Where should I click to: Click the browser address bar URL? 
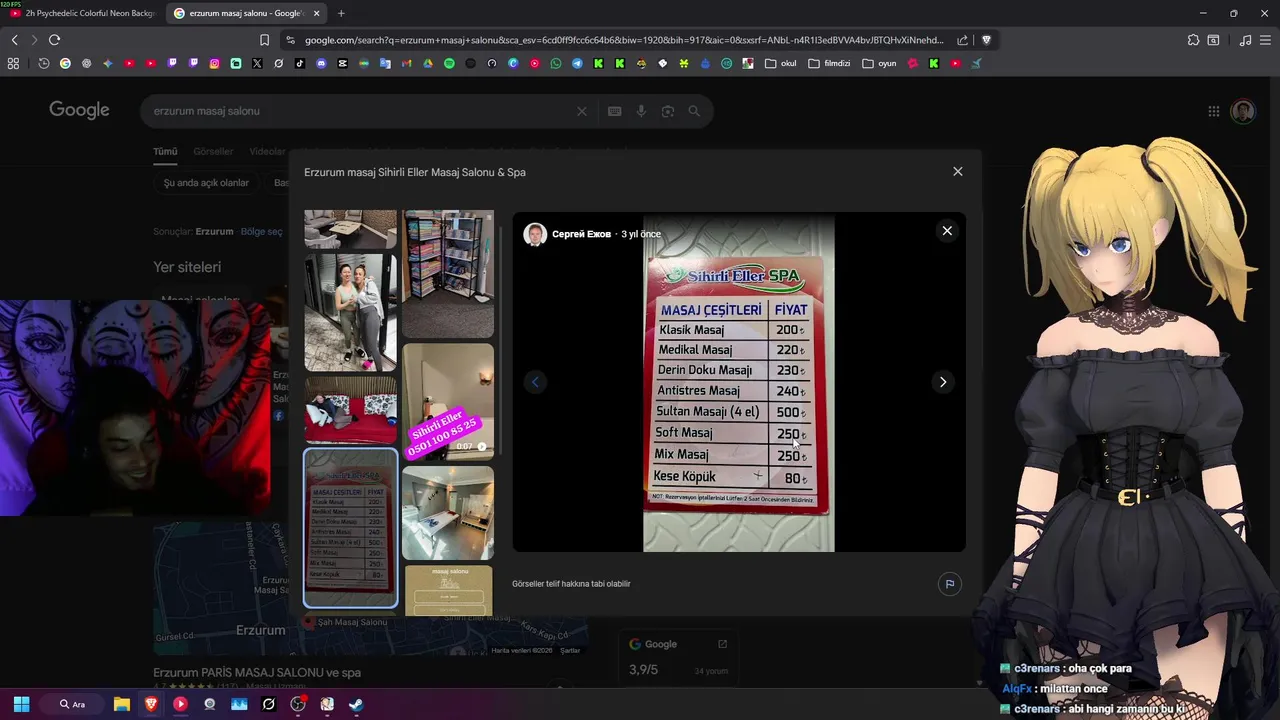pyautogui.click(x=624, y=40)
